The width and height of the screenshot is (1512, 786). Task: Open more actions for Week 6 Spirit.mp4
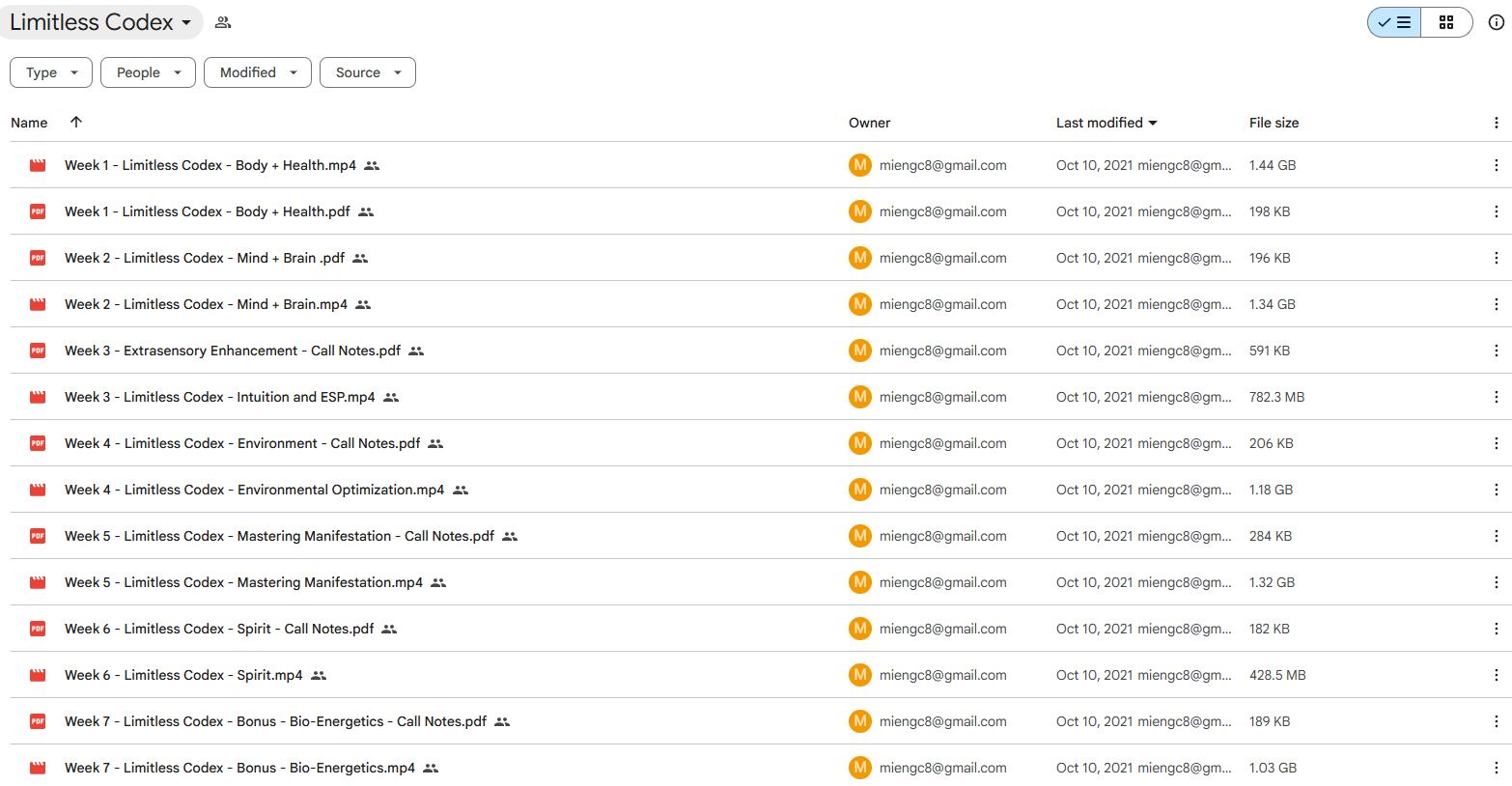[x=1496, y=675]
